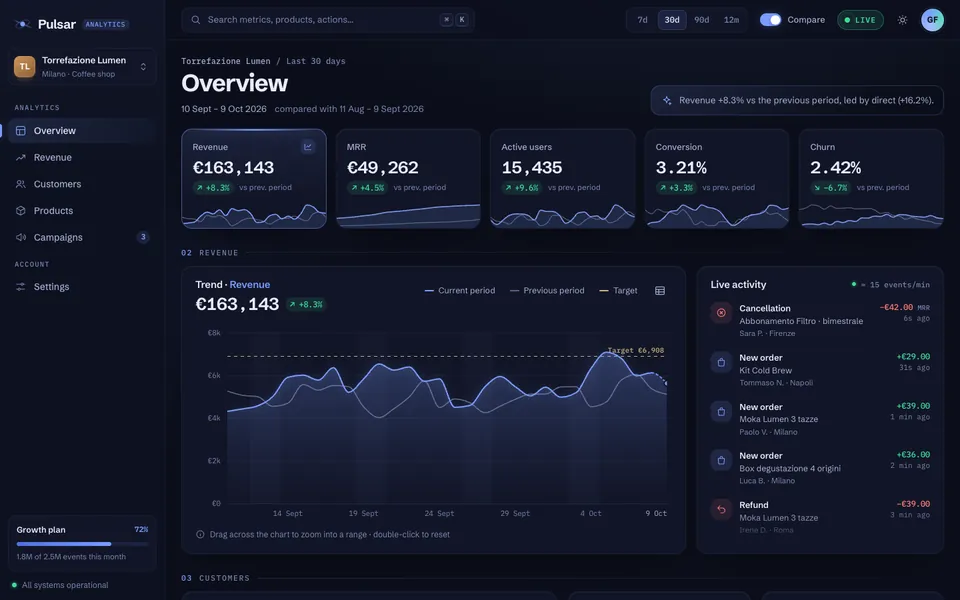This screenshot has height=600, width=960.
Task: Click 'Abbonamento Filtro · bimestrale' text
Action: click(x=801, y=321)
